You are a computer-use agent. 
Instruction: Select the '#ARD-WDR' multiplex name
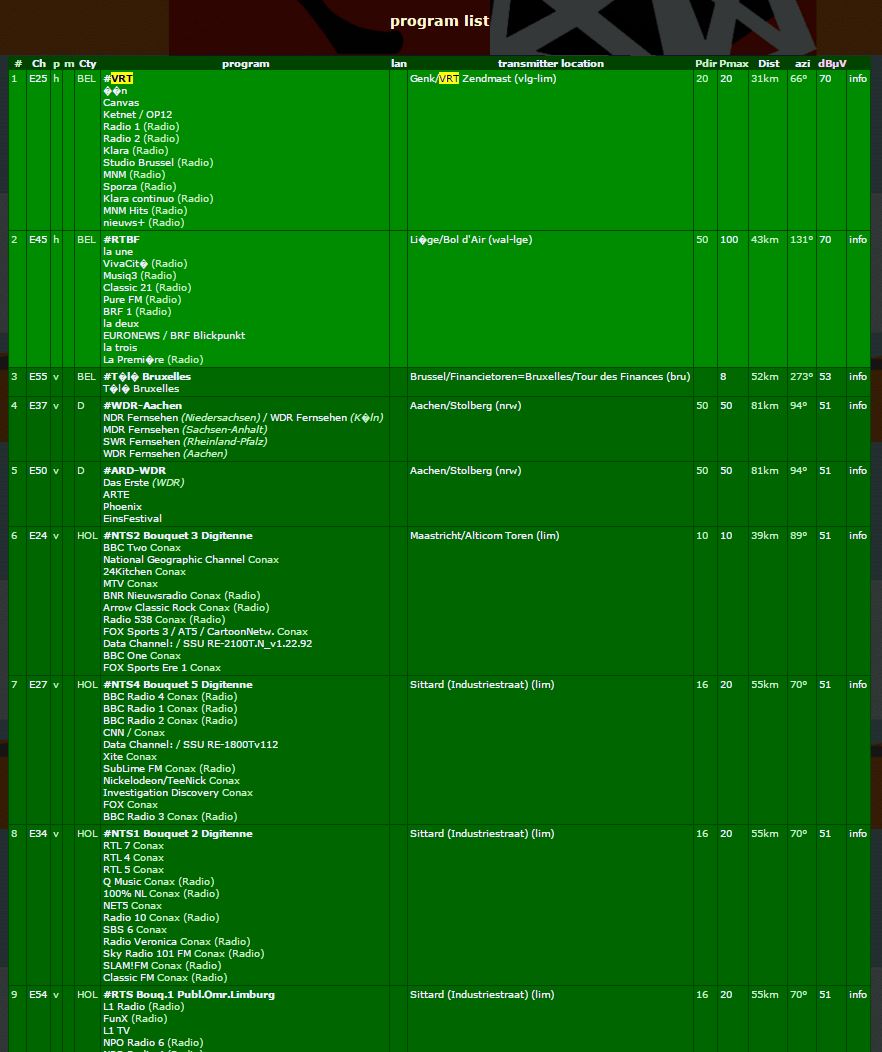click(x=134, y=470)
